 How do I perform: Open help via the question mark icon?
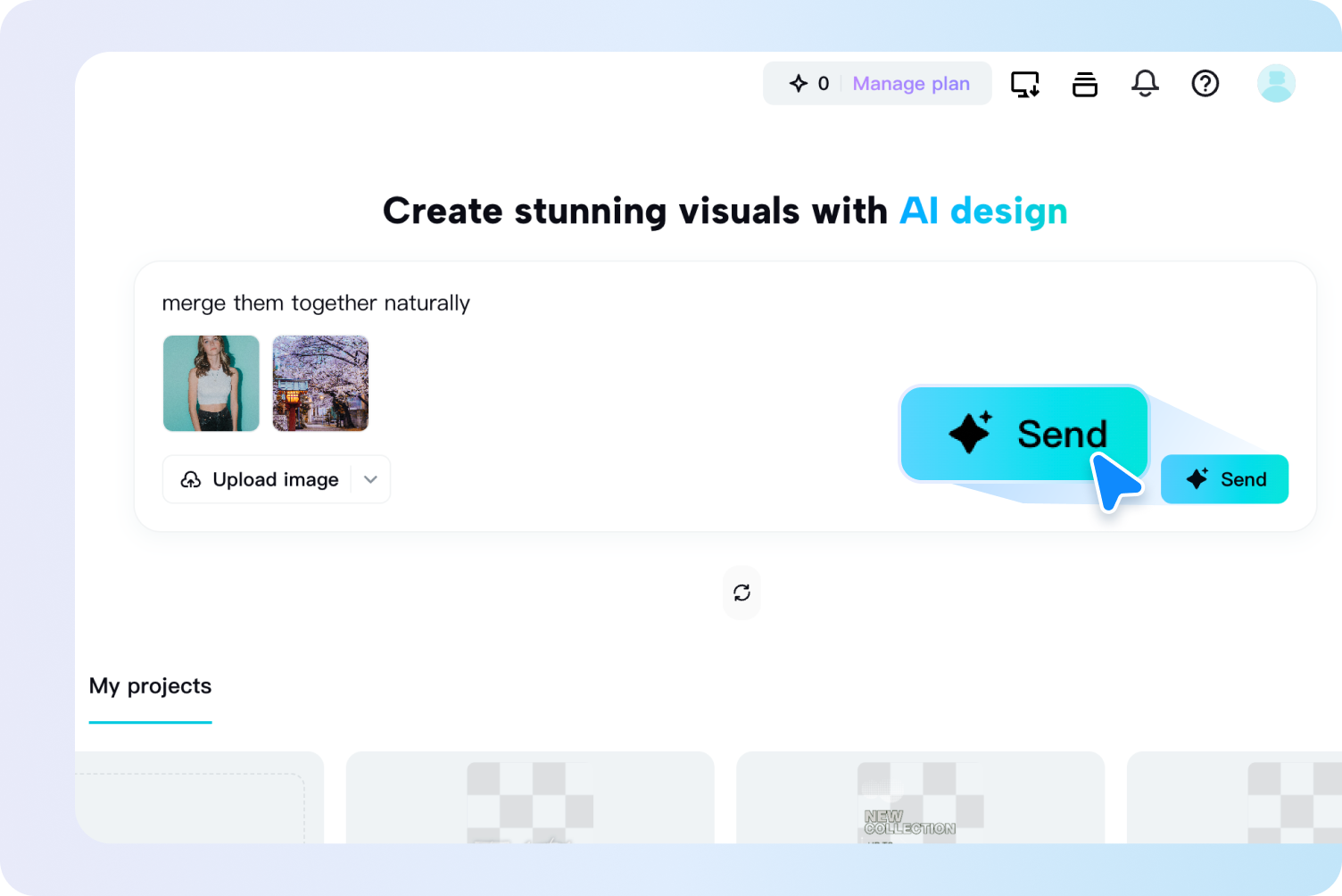coord(1205,84)
